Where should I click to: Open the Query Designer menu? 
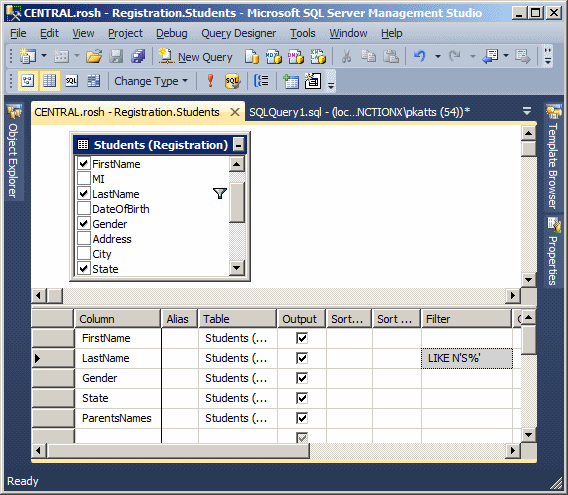(x=238, y=33)
